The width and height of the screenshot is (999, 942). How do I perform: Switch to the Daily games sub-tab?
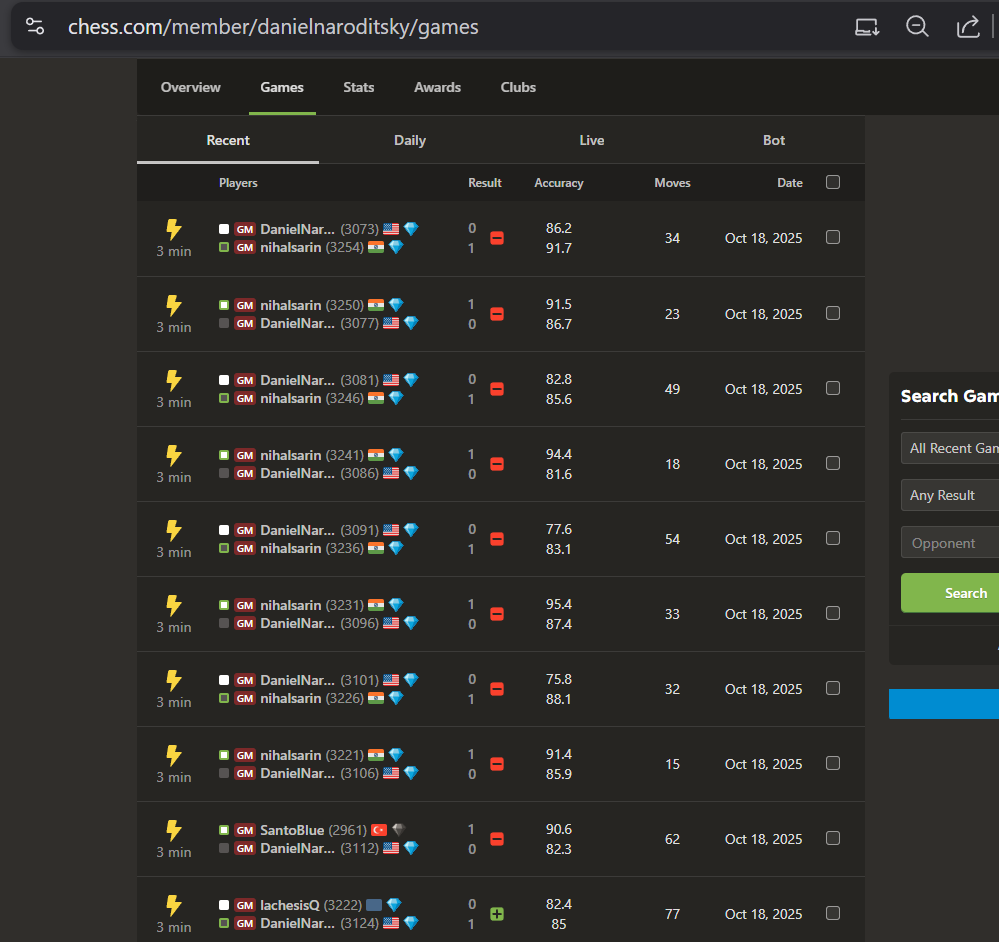[410, 140]
